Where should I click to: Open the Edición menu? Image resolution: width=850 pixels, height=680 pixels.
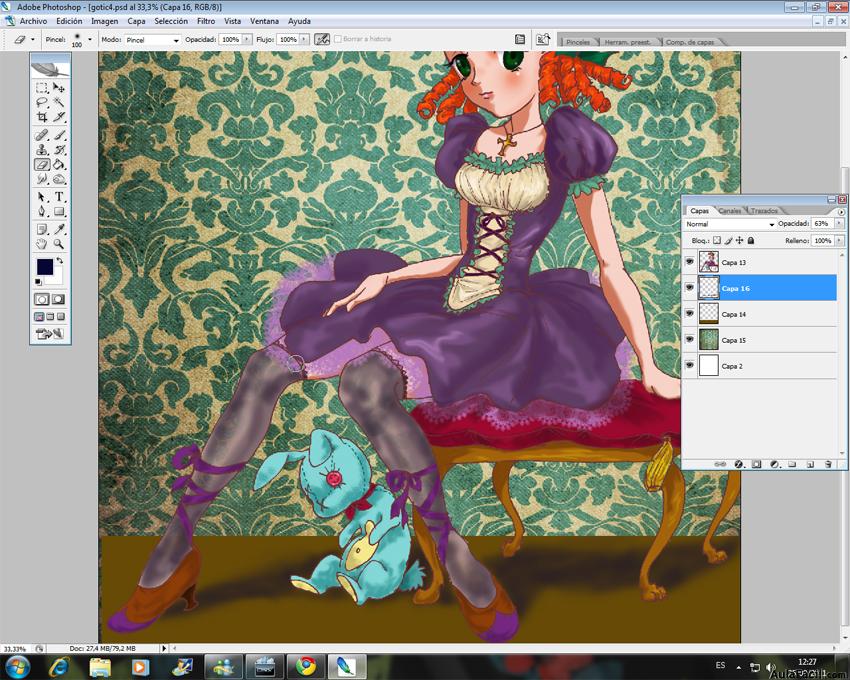point(69,21)
